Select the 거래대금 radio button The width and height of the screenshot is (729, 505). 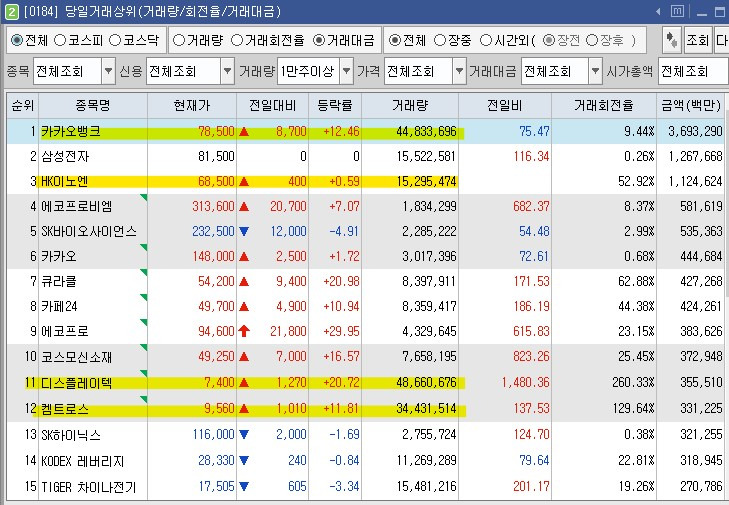click(x=319, y=40)
